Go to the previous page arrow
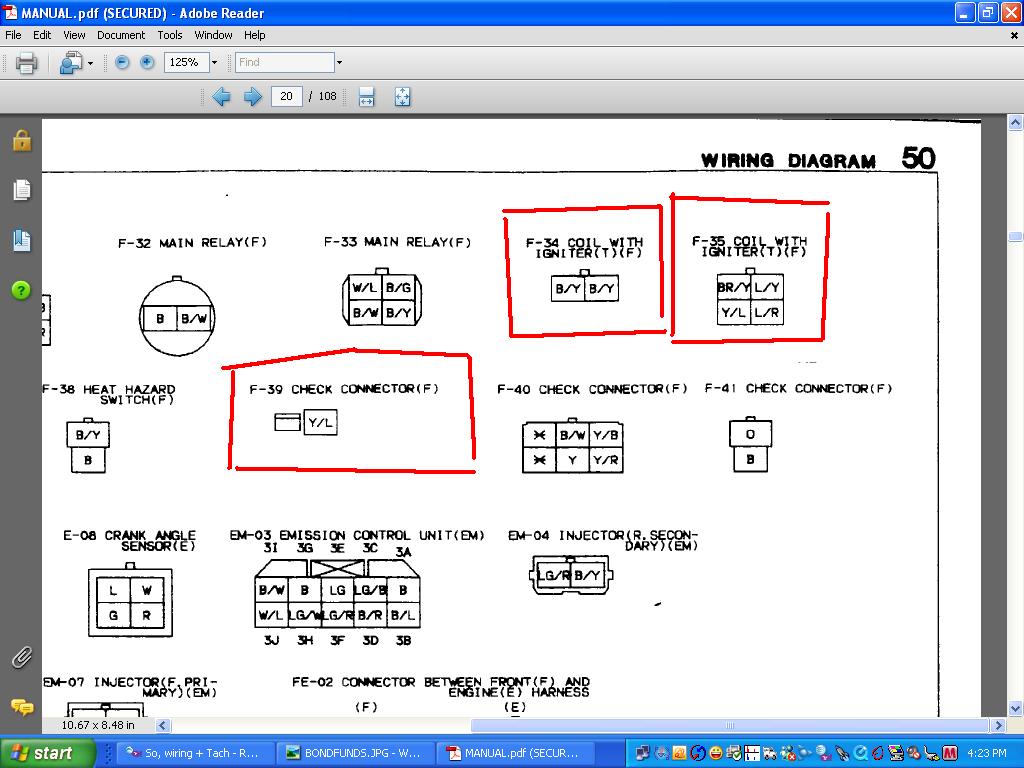This screenshot has height=768, width=1024. click(221, 97)
